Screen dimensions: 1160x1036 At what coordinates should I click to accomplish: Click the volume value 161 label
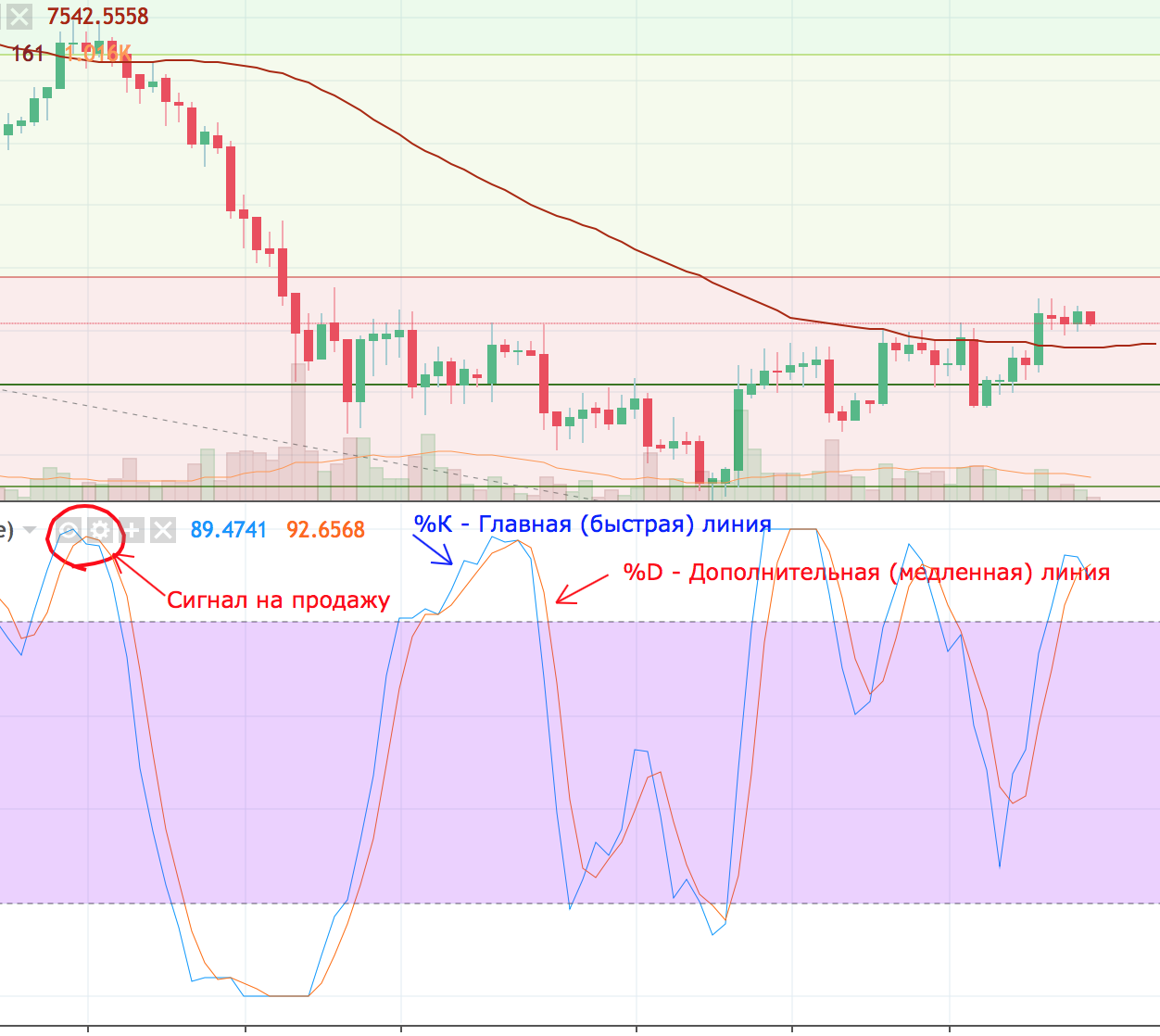point(27,54)
